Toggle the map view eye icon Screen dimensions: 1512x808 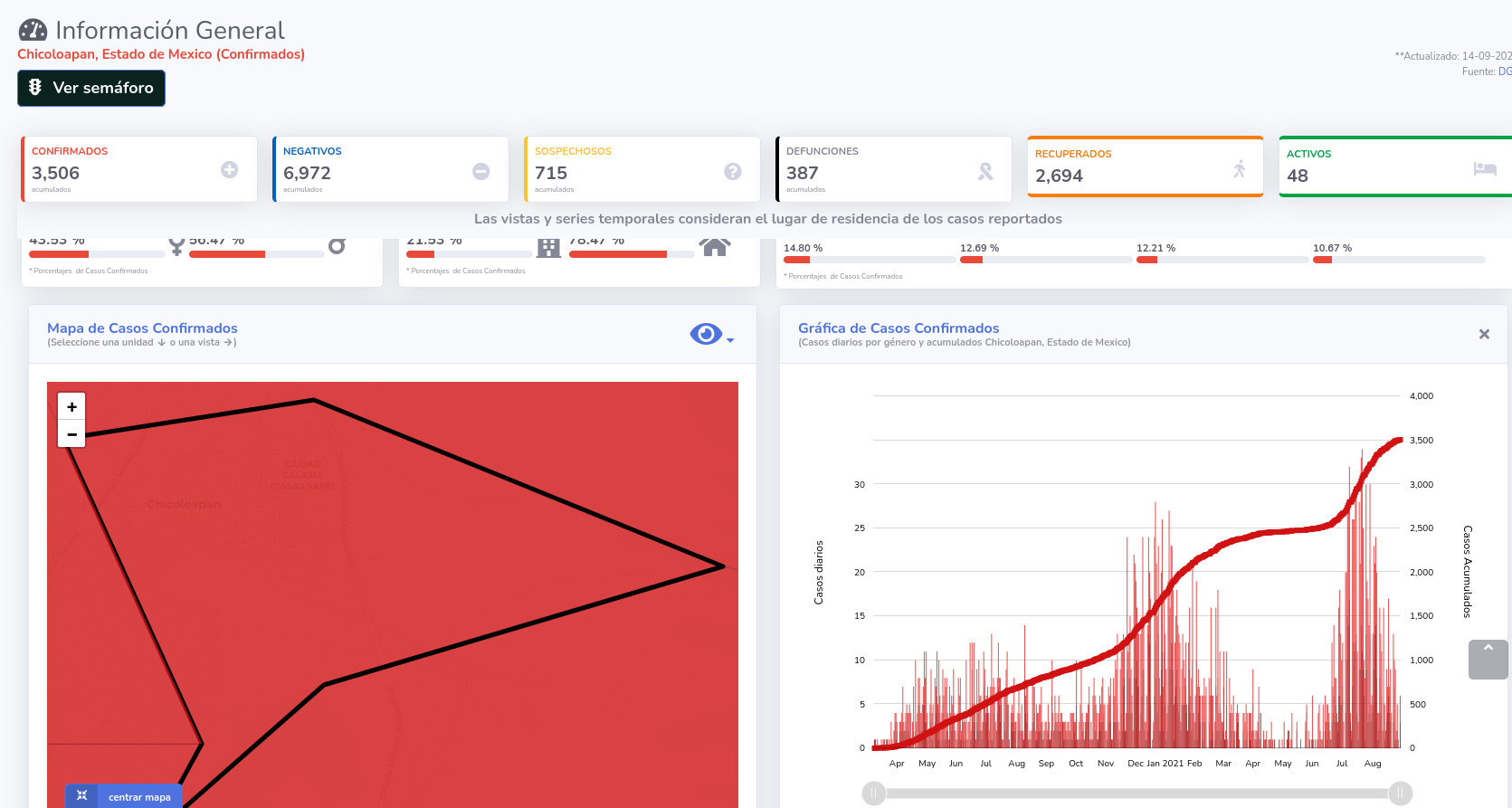[x=706, y=334]
